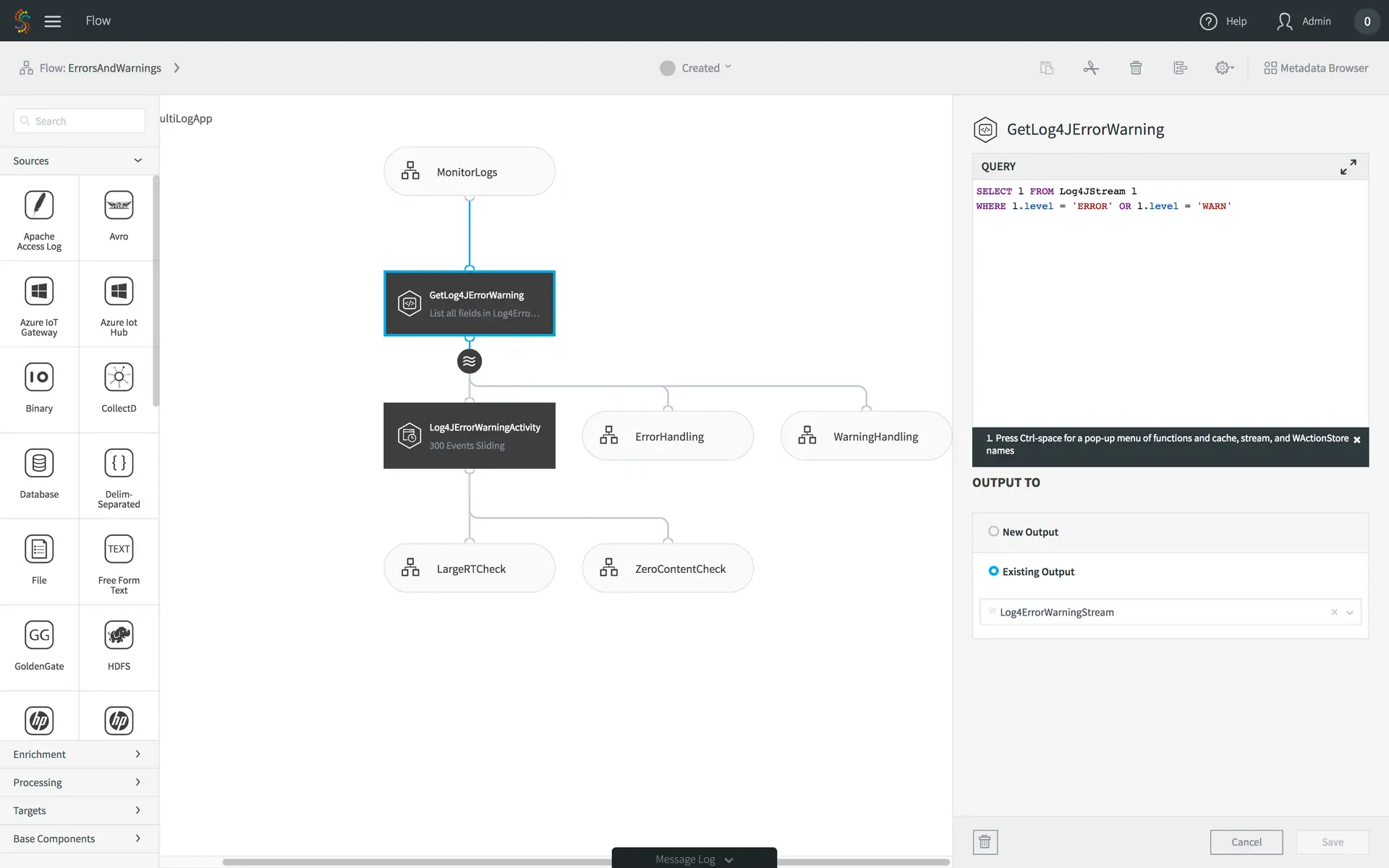This screenshot has height=868, width=1389.
Task: Click the Cancel button
Action: 1246,842
